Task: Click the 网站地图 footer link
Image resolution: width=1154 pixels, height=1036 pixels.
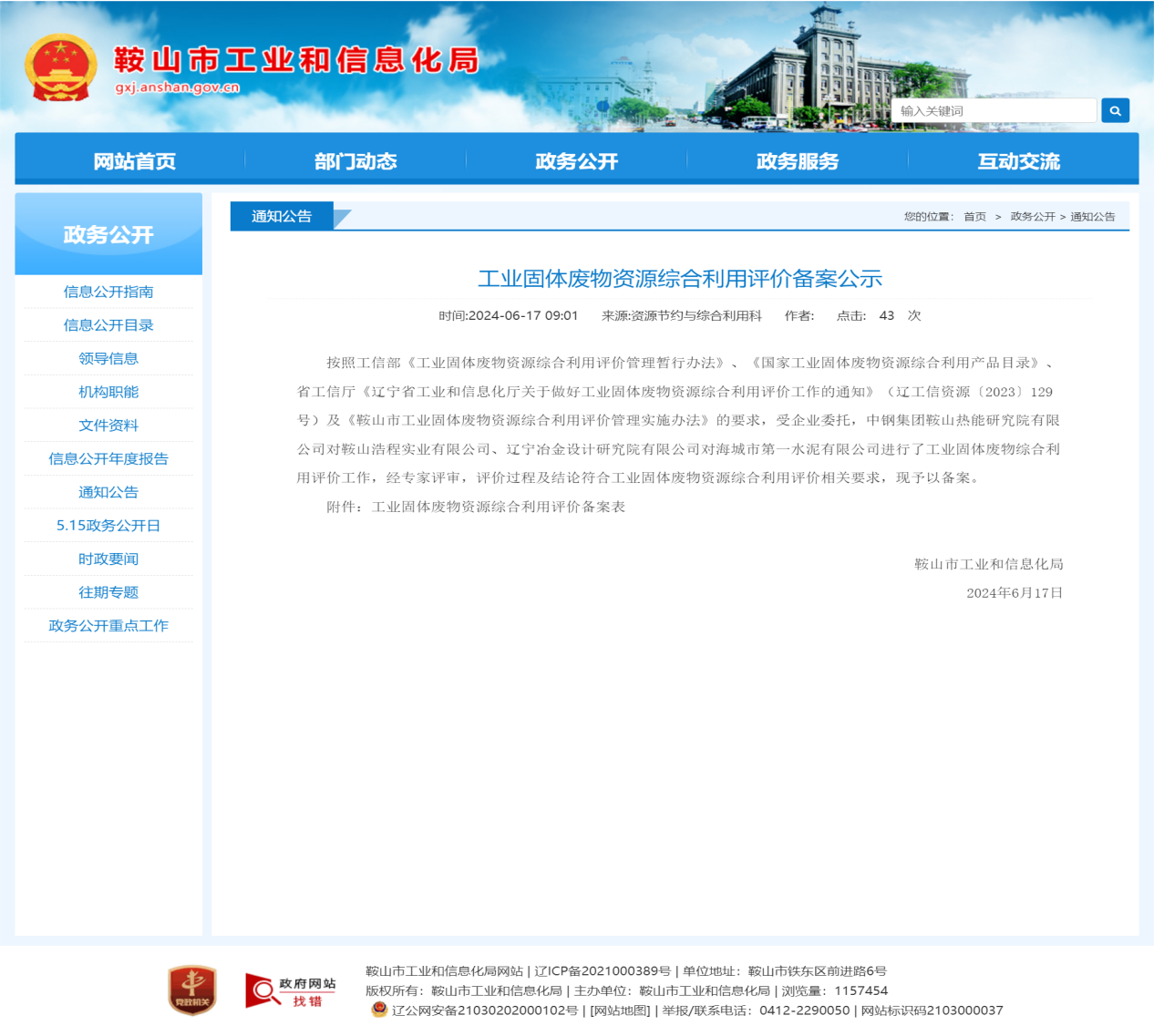Action: [621, 1010]
